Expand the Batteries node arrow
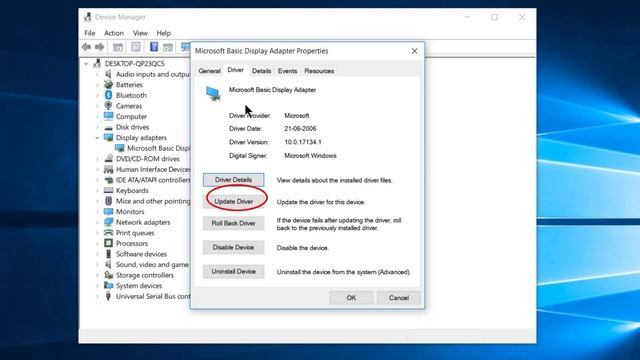 [x=97, y=85]
